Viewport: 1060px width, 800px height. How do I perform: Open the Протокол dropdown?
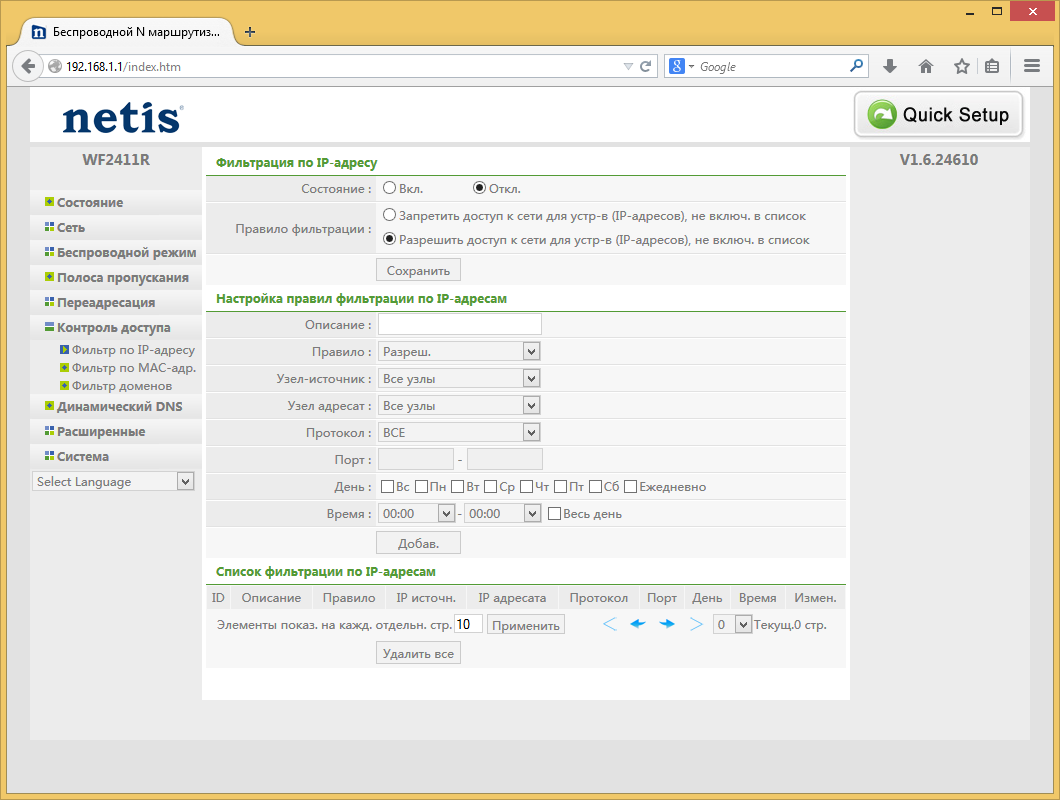pos(459,433)
